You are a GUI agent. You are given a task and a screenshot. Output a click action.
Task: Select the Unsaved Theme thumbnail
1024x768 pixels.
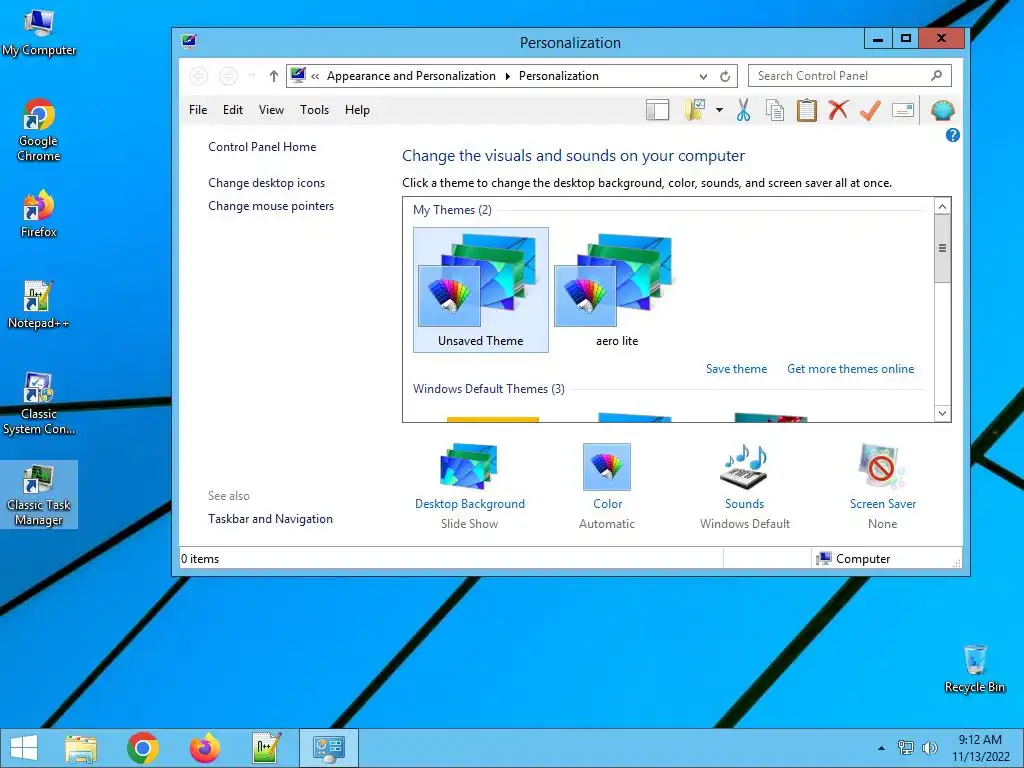point(481,290)
